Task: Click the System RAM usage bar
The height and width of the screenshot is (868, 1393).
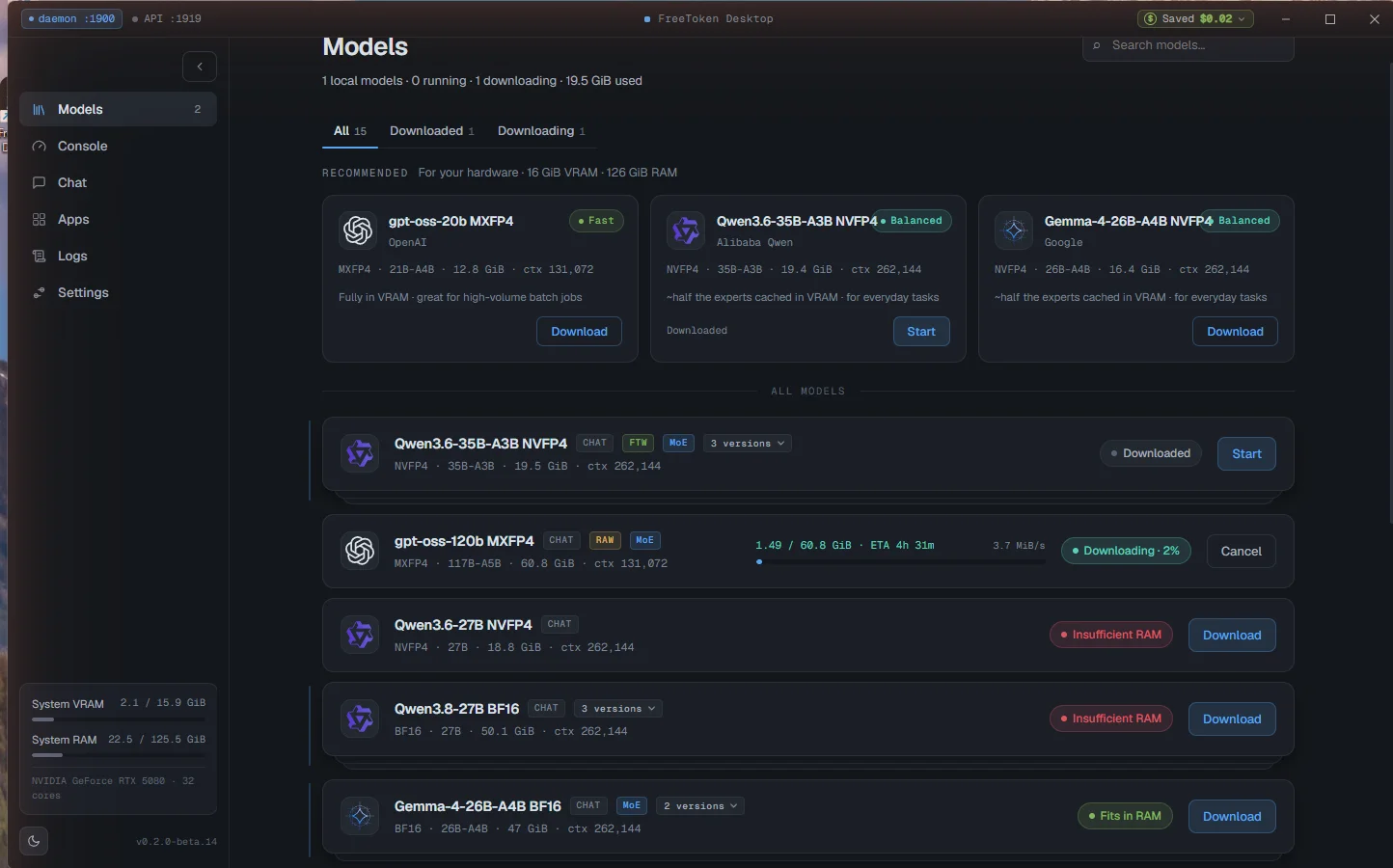Action: 119,755
